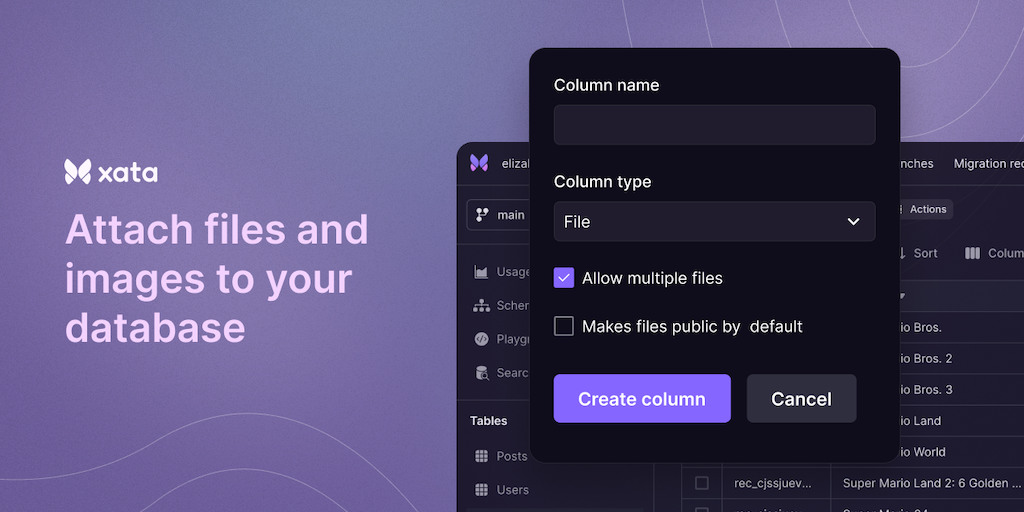
Task: Focus the Column name input field
Action: (714, 125)
